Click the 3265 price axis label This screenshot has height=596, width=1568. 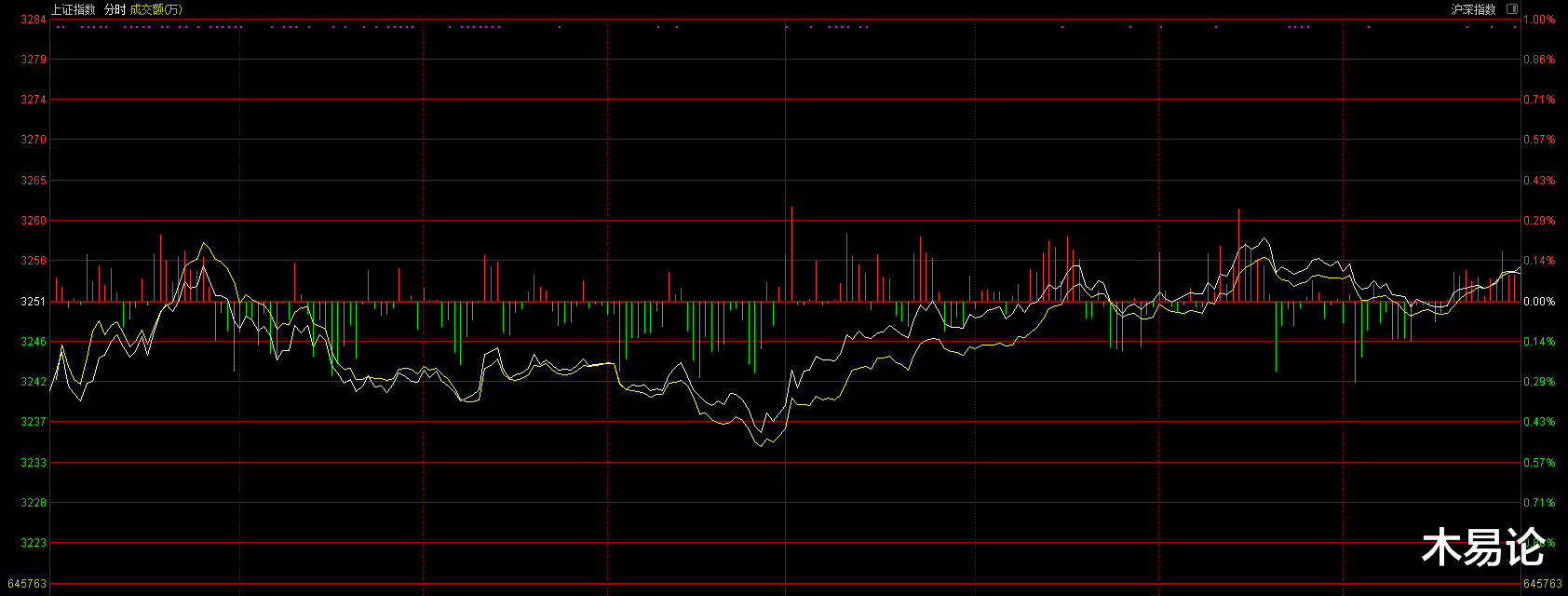click(34, 181)
